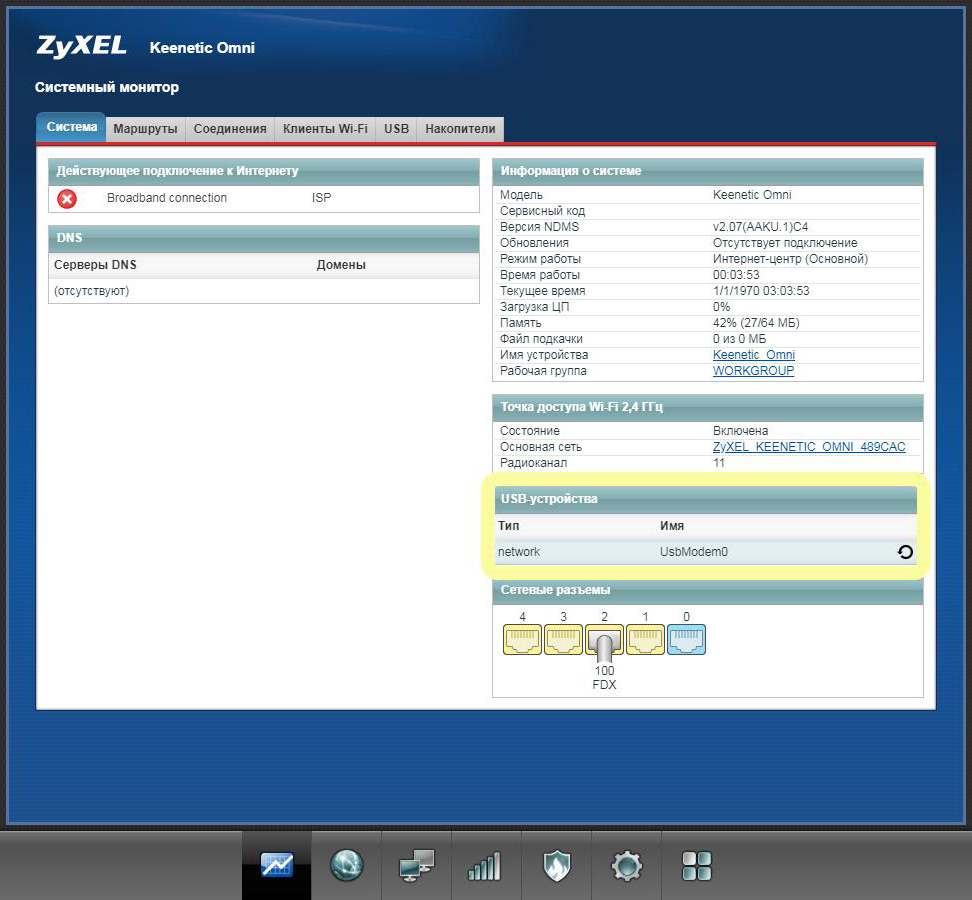Open the Wi-Fi signal bars icon
This screenshot has width=972, height=900.
[x=485, y=865]
